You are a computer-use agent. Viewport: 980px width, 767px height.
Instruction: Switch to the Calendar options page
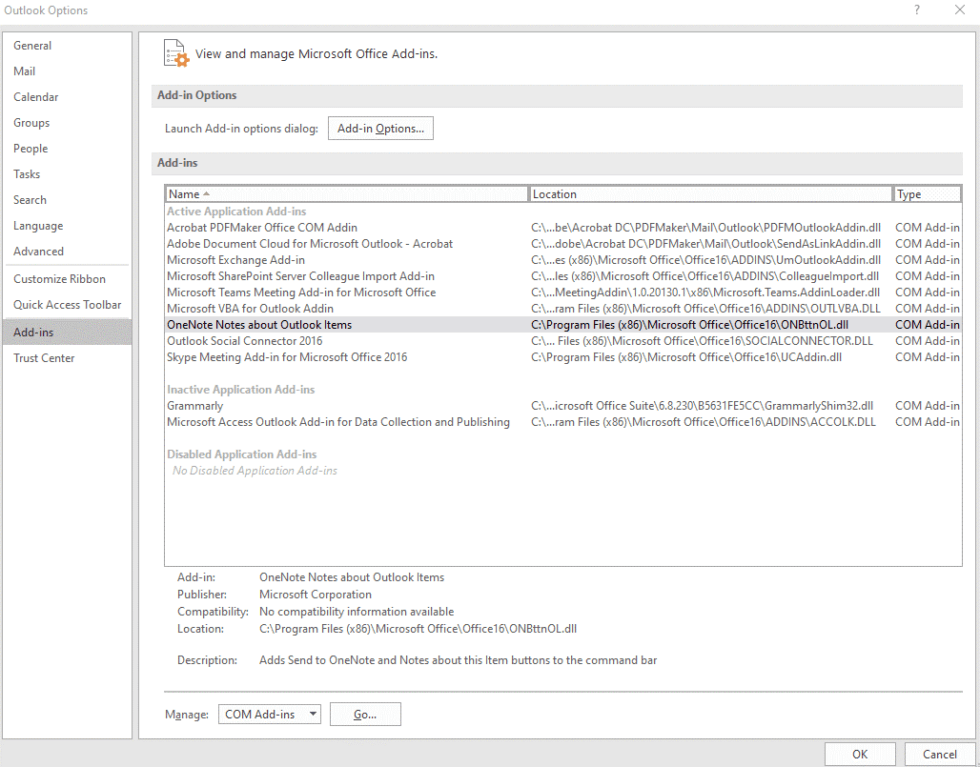[37, 96]
